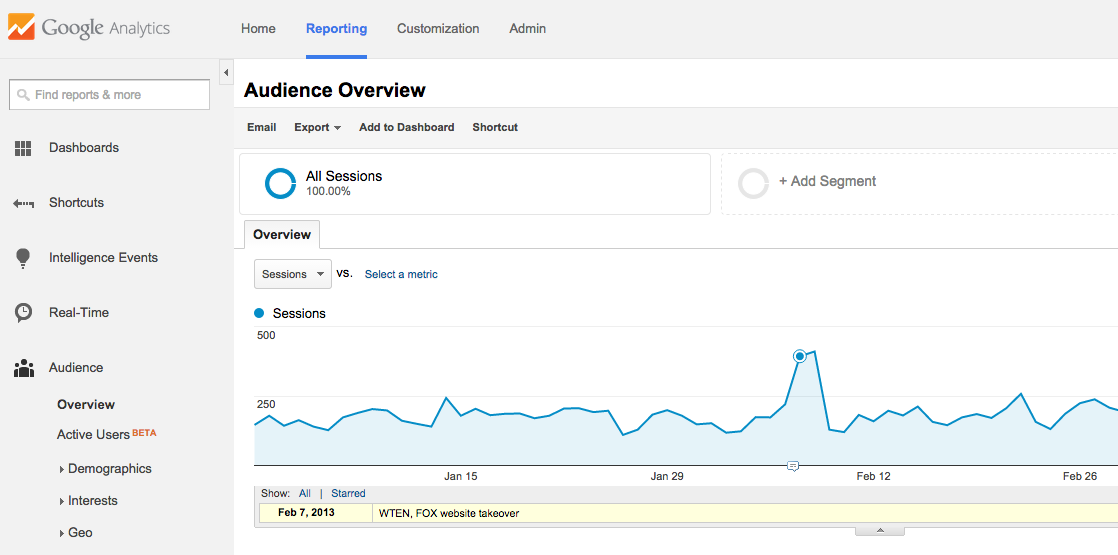Click the Find reports & more search field
Screen dimensions: 1118x555
click(109, 95)
